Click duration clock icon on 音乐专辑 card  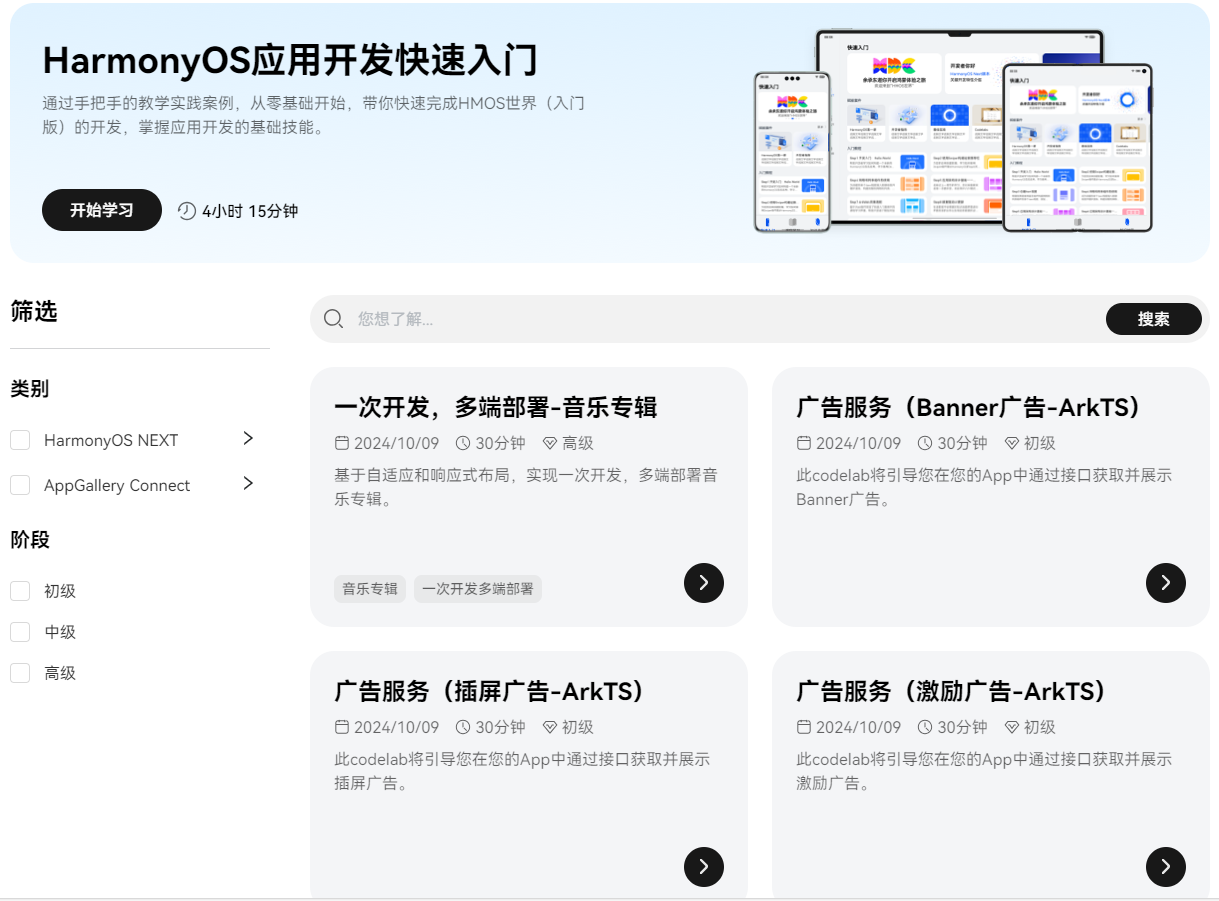[462, 443]
